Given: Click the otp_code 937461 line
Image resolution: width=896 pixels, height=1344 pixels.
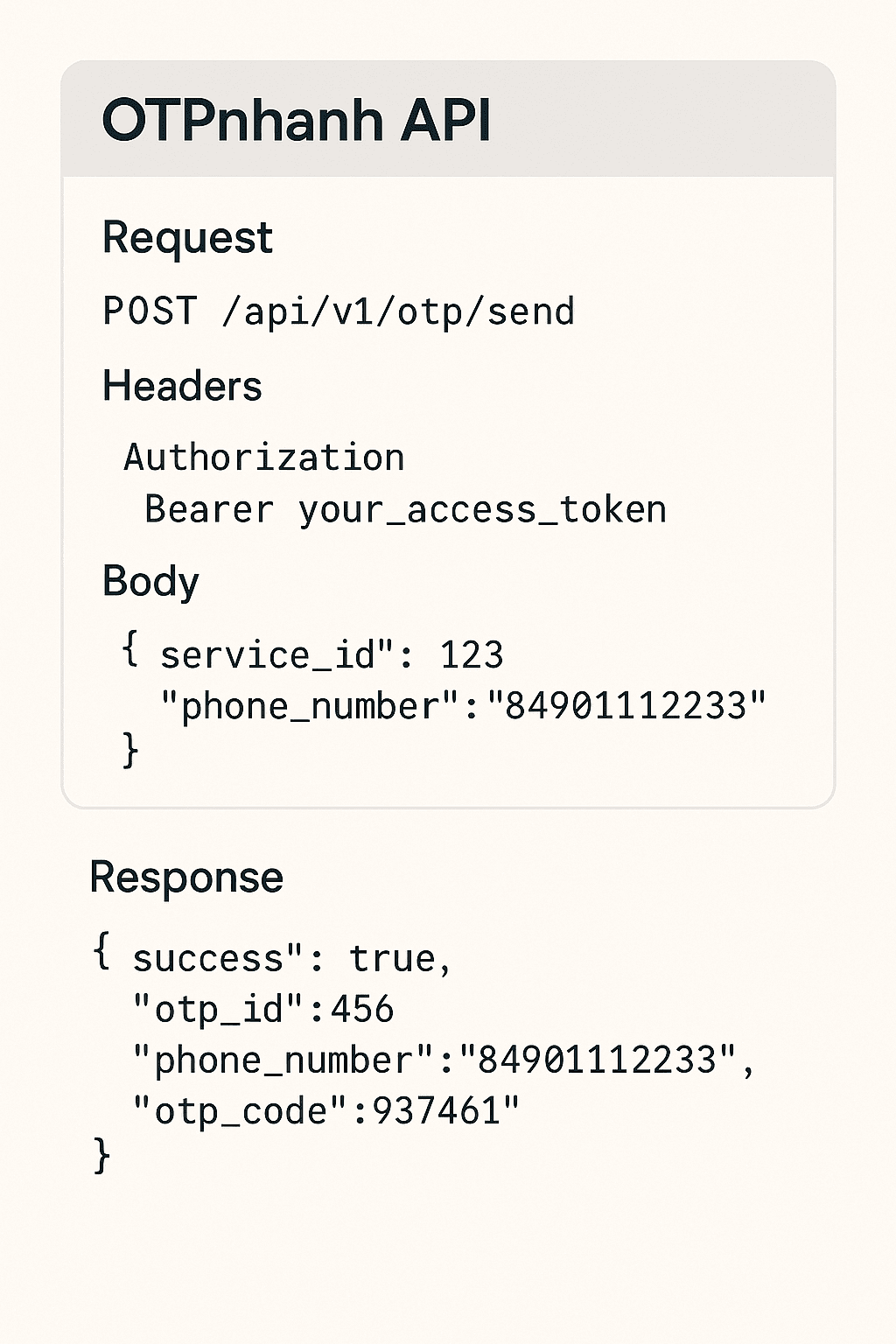Looking at the screenshot, I should click(325, 1111).
